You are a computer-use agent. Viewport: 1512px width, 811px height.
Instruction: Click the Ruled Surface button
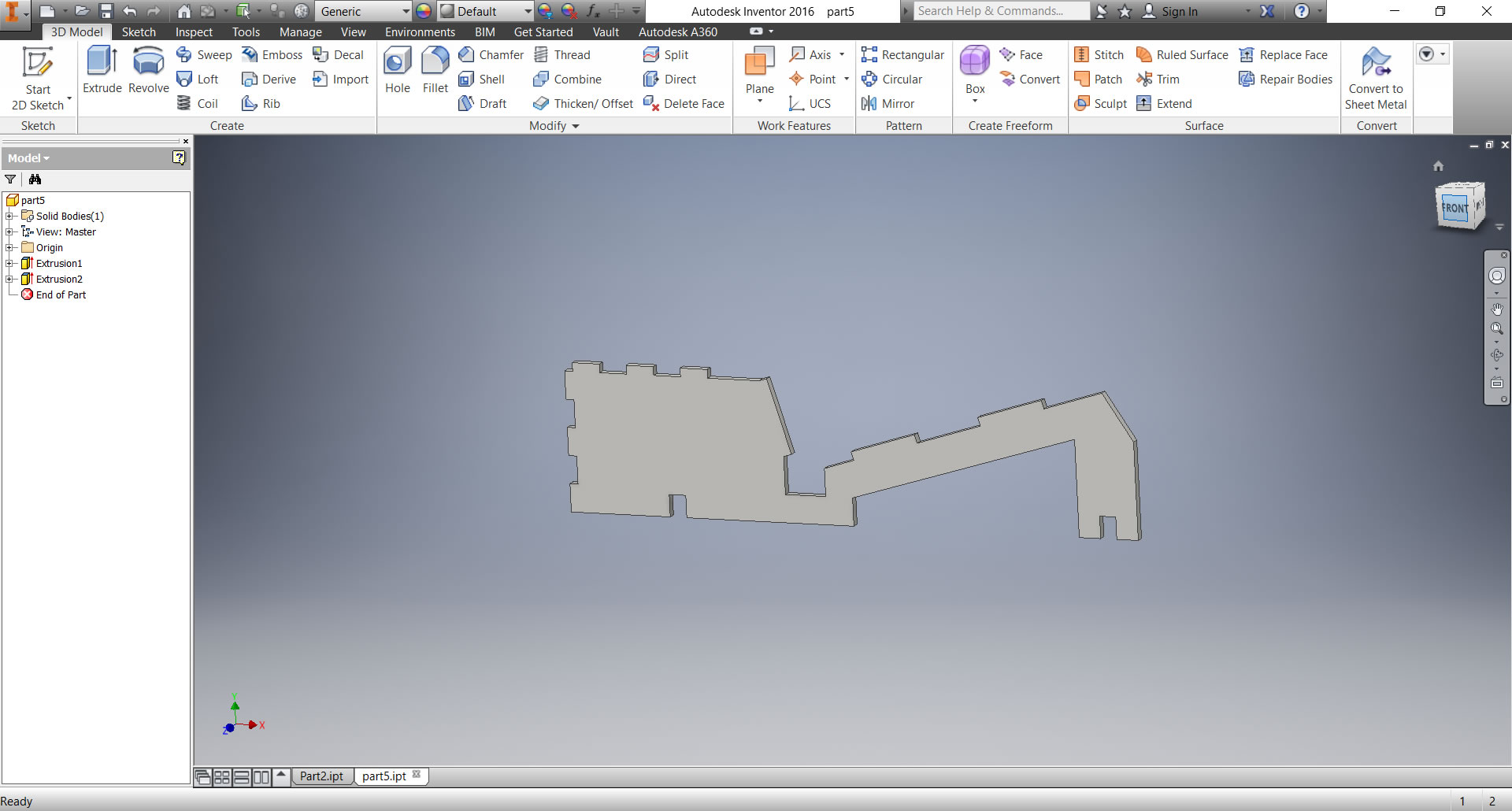coord(1182,54)
